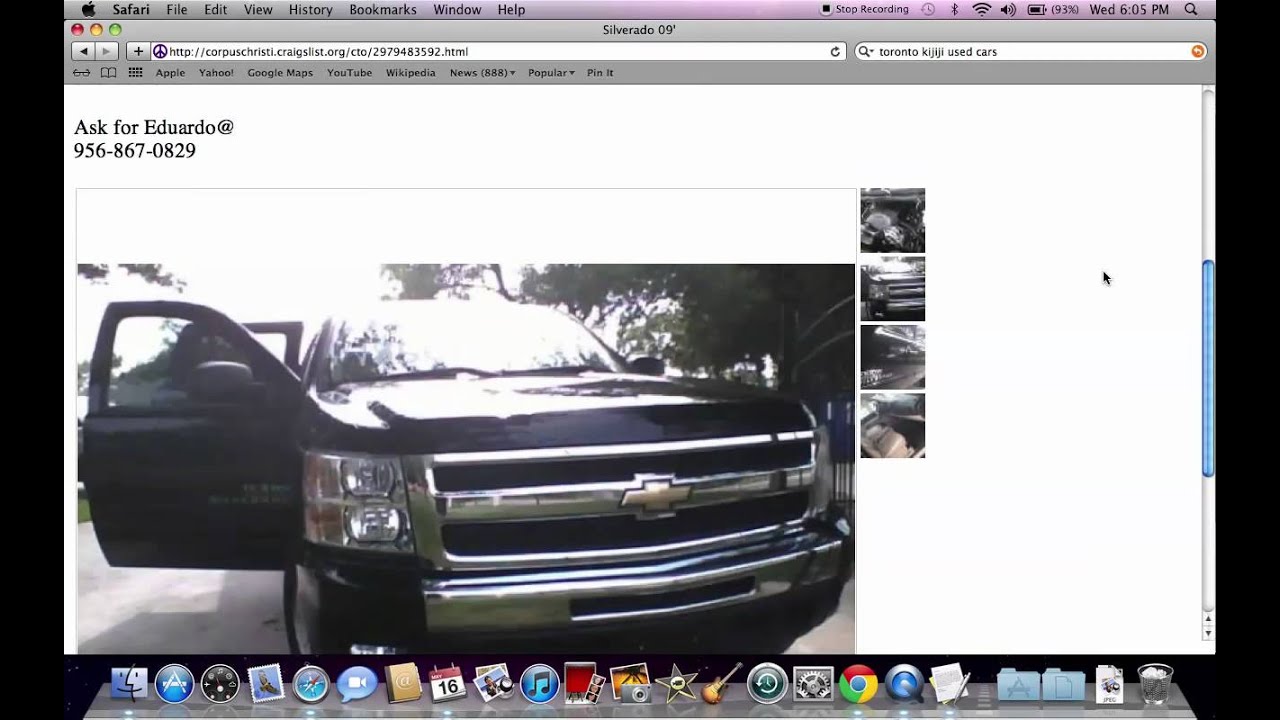Image resolution: width=1280 pixels, height=720 pixels.
Task: Open iTunes from the Dock
Action: tap(539, 685)
